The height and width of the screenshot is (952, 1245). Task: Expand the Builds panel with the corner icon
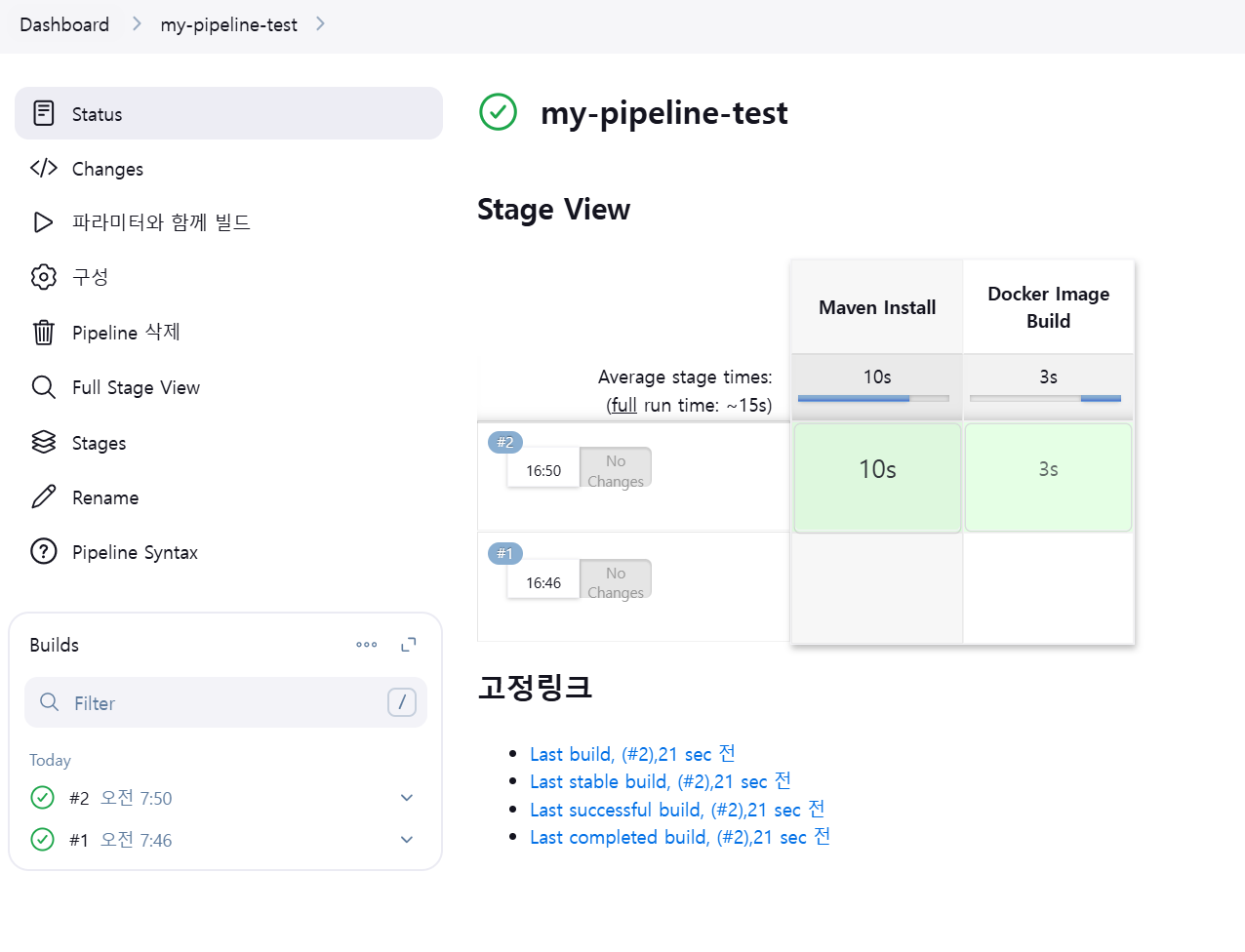(x=409, y=645)
